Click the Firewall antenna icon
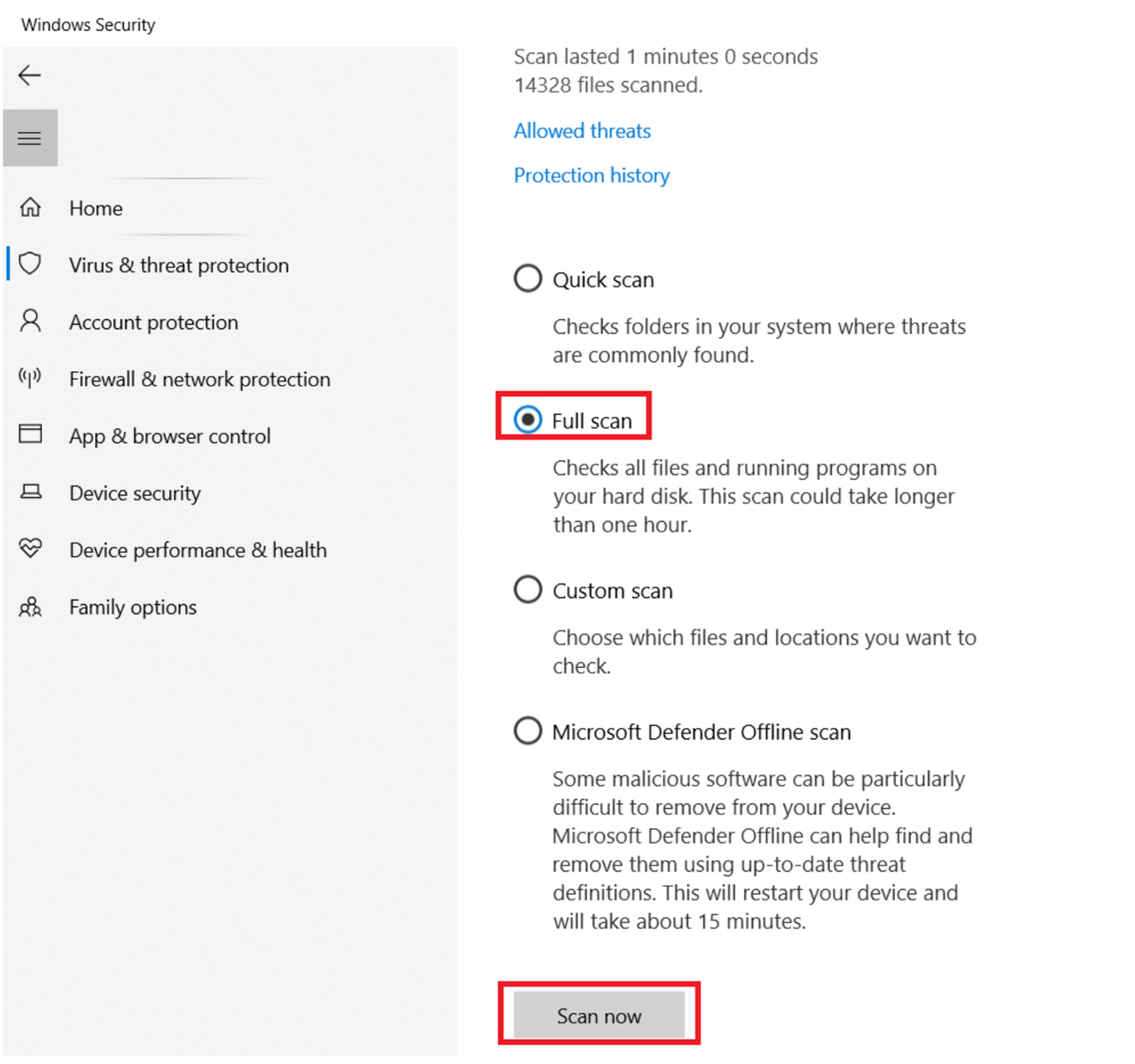 [x=30, y=377]
